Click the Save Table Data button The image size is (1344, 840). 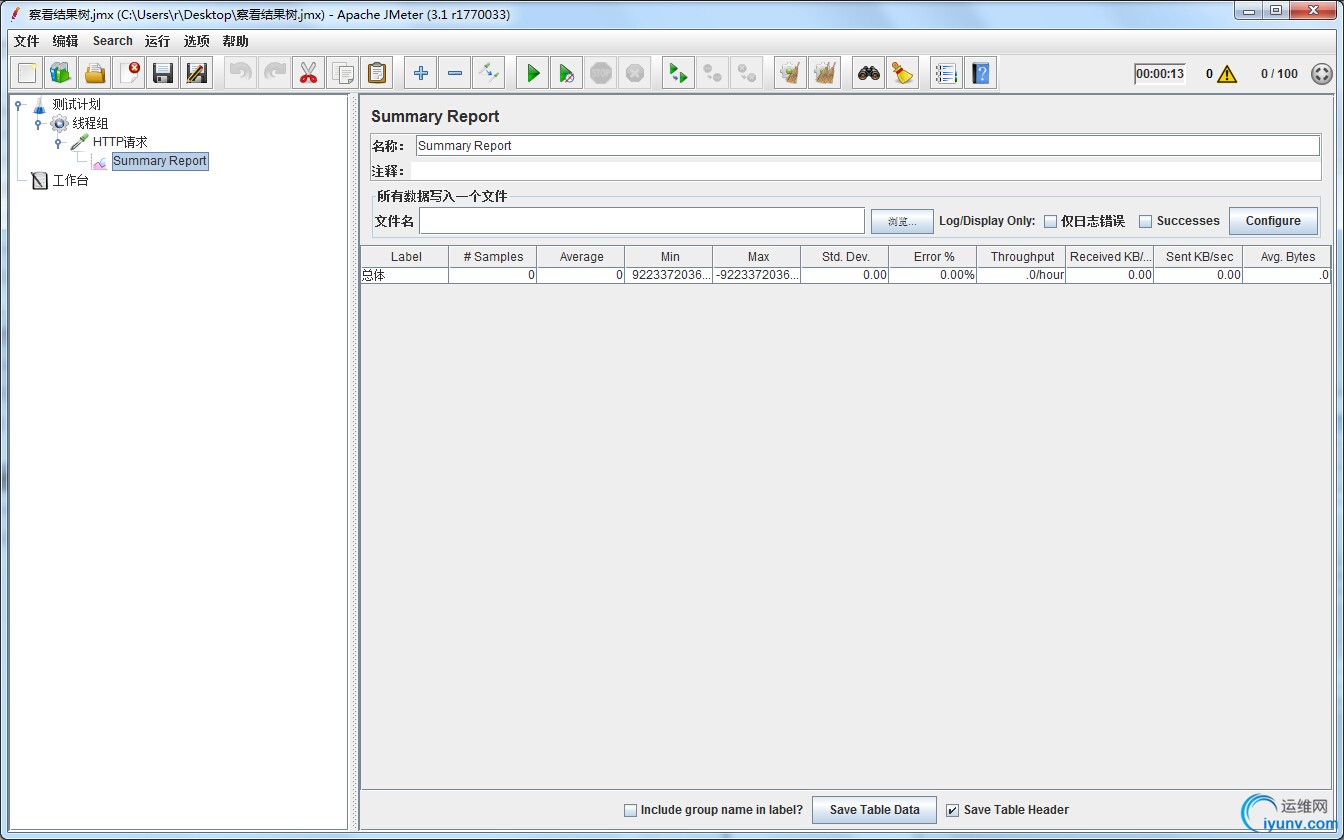(874, 810)
